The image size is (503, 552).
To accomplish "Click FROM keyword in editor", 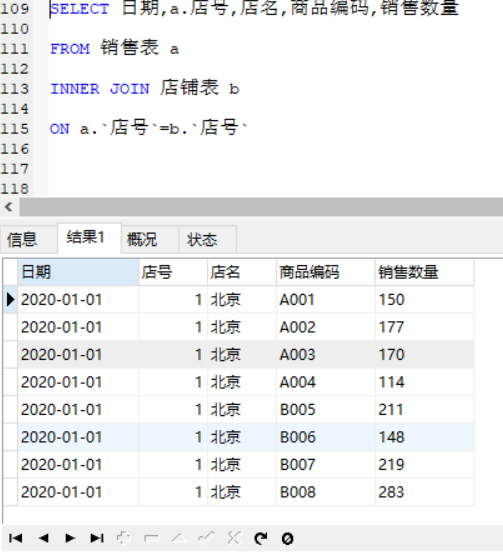I will 70,49.
